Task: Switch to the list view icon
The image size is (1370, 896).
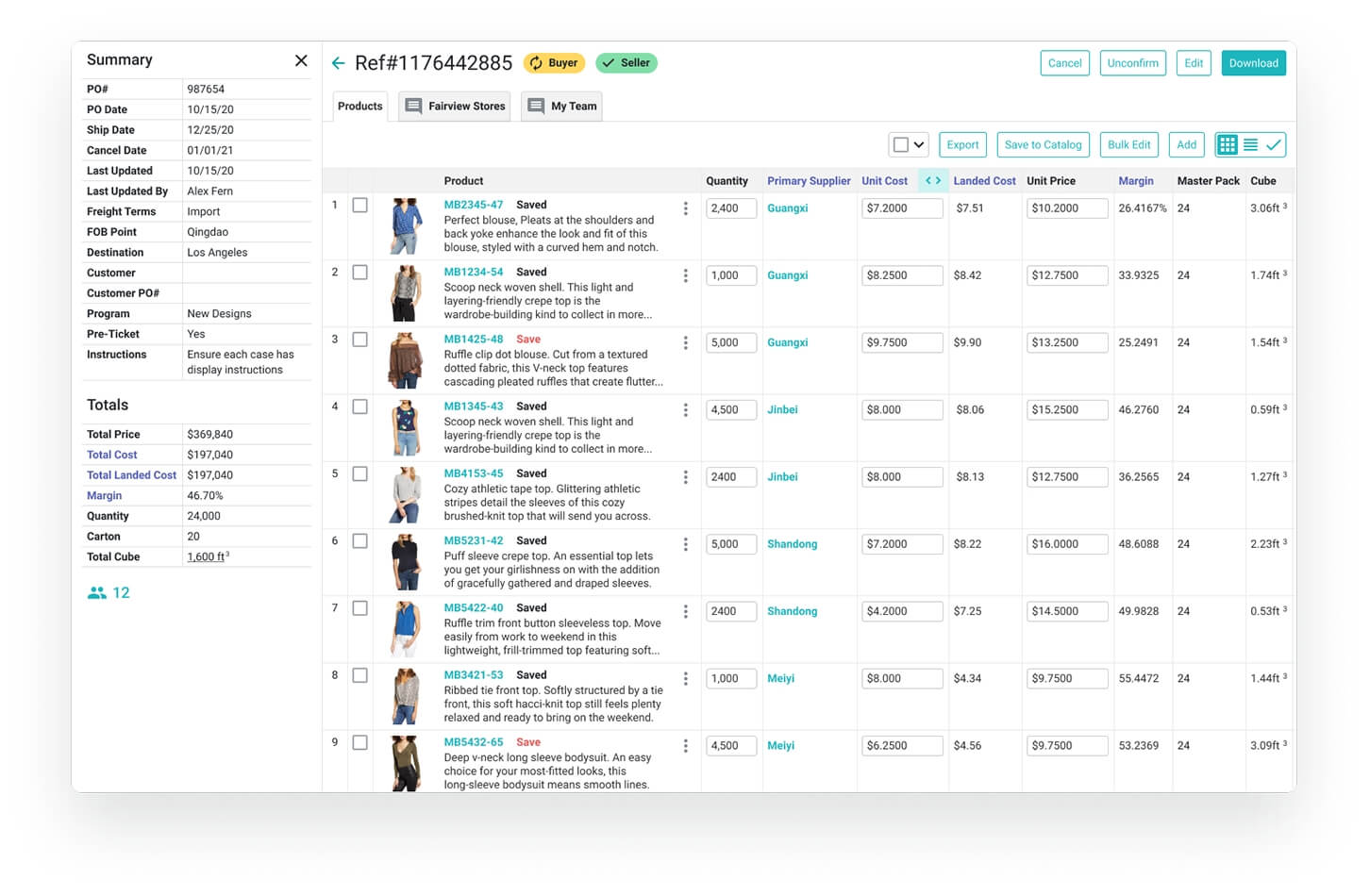Action: [1251, 144]
